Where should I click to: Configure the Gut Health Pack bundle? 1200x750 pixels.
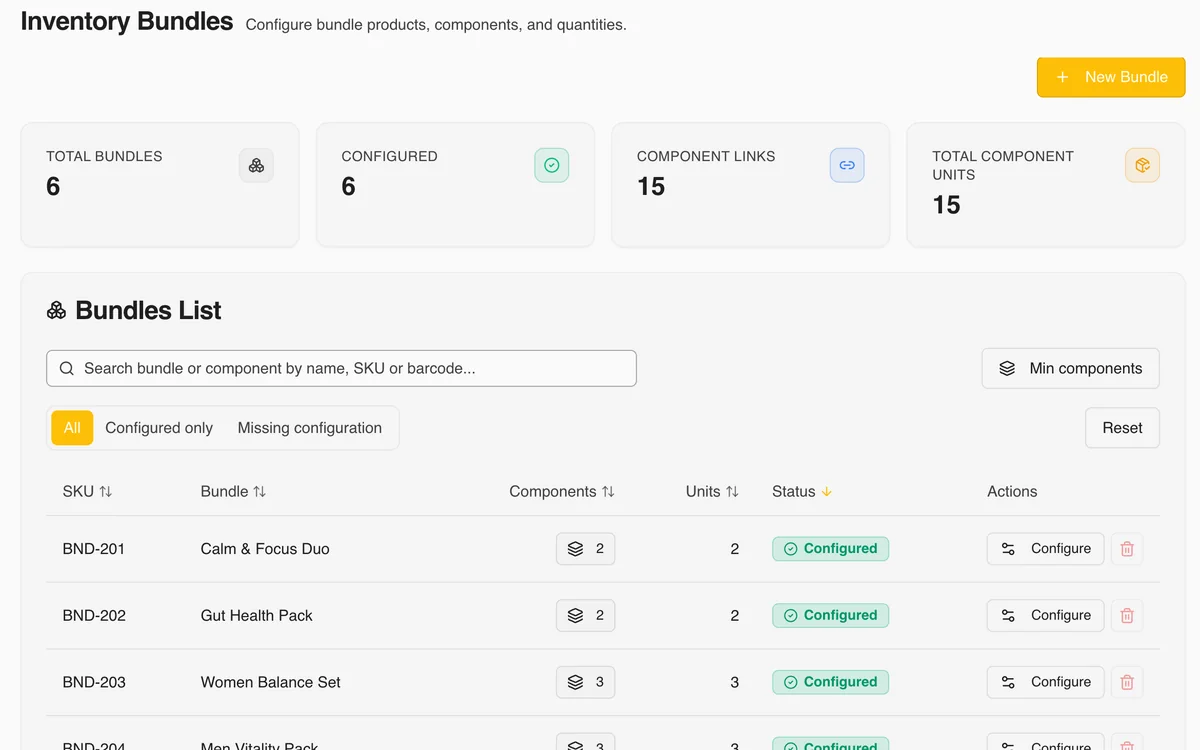1046,616
